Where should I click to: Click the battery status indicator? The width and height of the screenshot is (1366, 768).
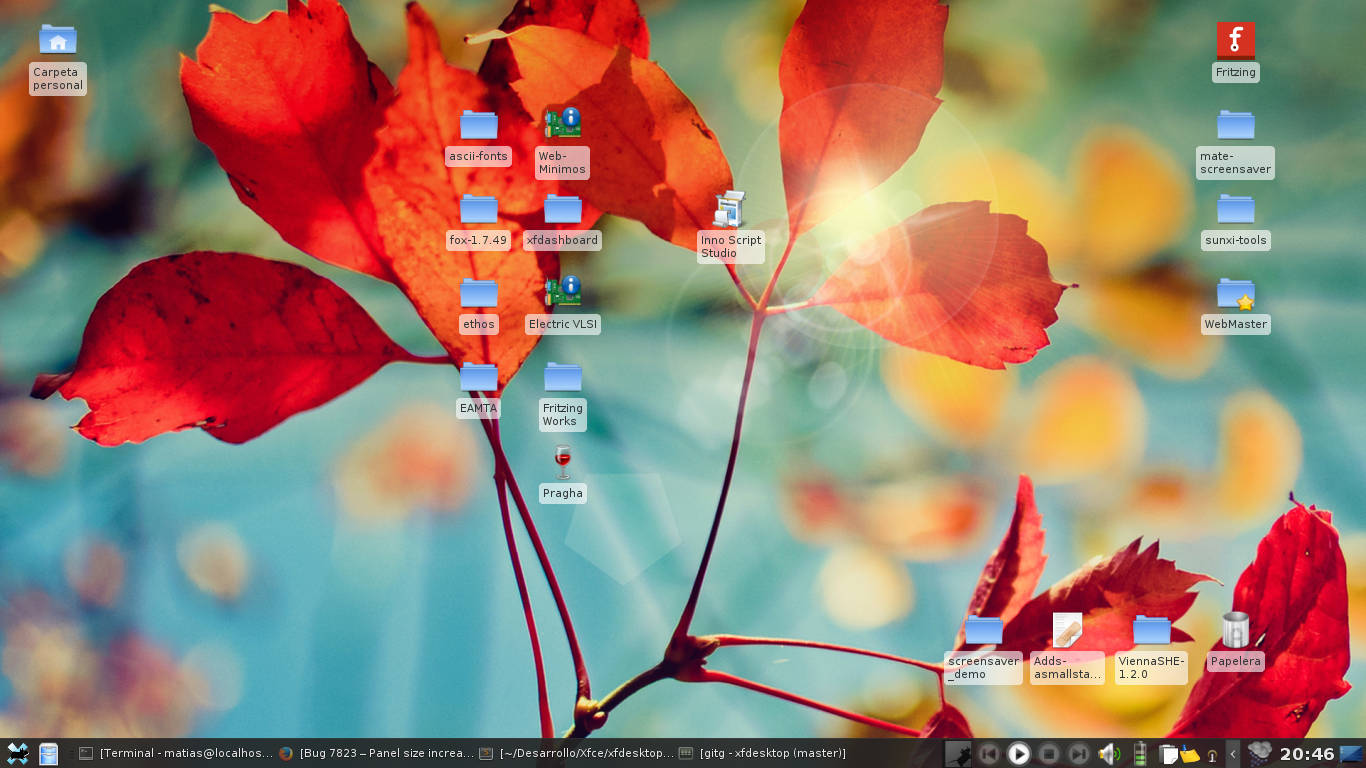[1139, 754]
